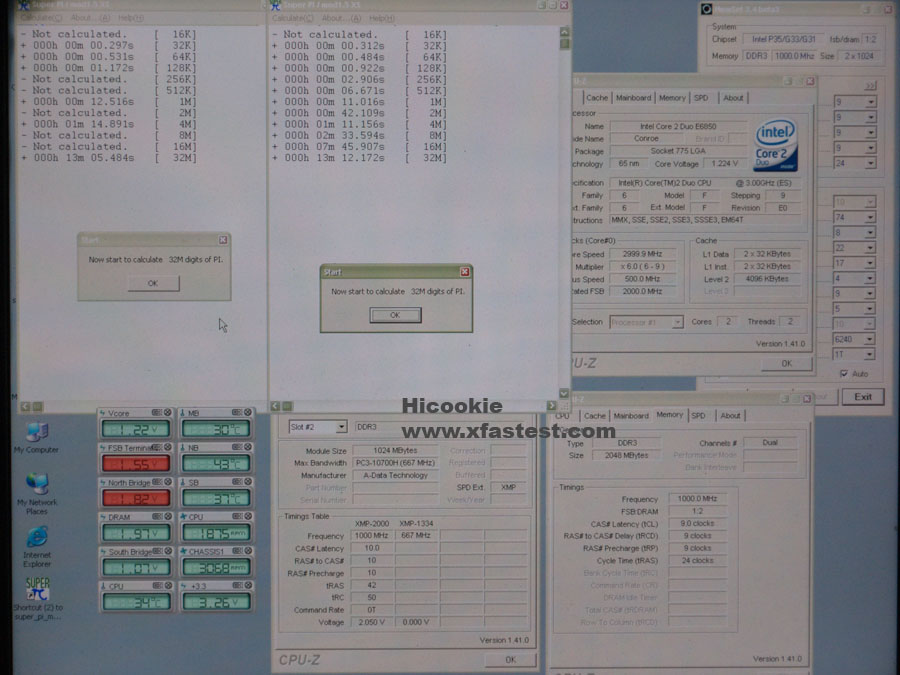Open the settings icon on the North Bridge gadget
The height and width of the screenshot is (675, 900).
(156, 482)
